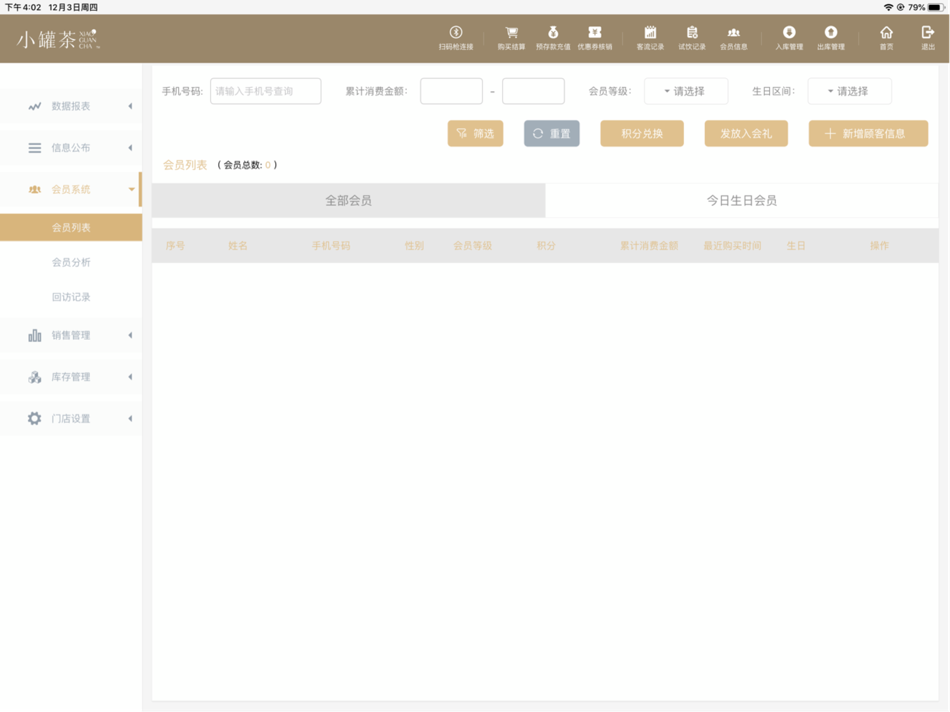Screen dimensions: 950x712
Task: Click the 会员总数 count text
Action: tap(247, 165)
